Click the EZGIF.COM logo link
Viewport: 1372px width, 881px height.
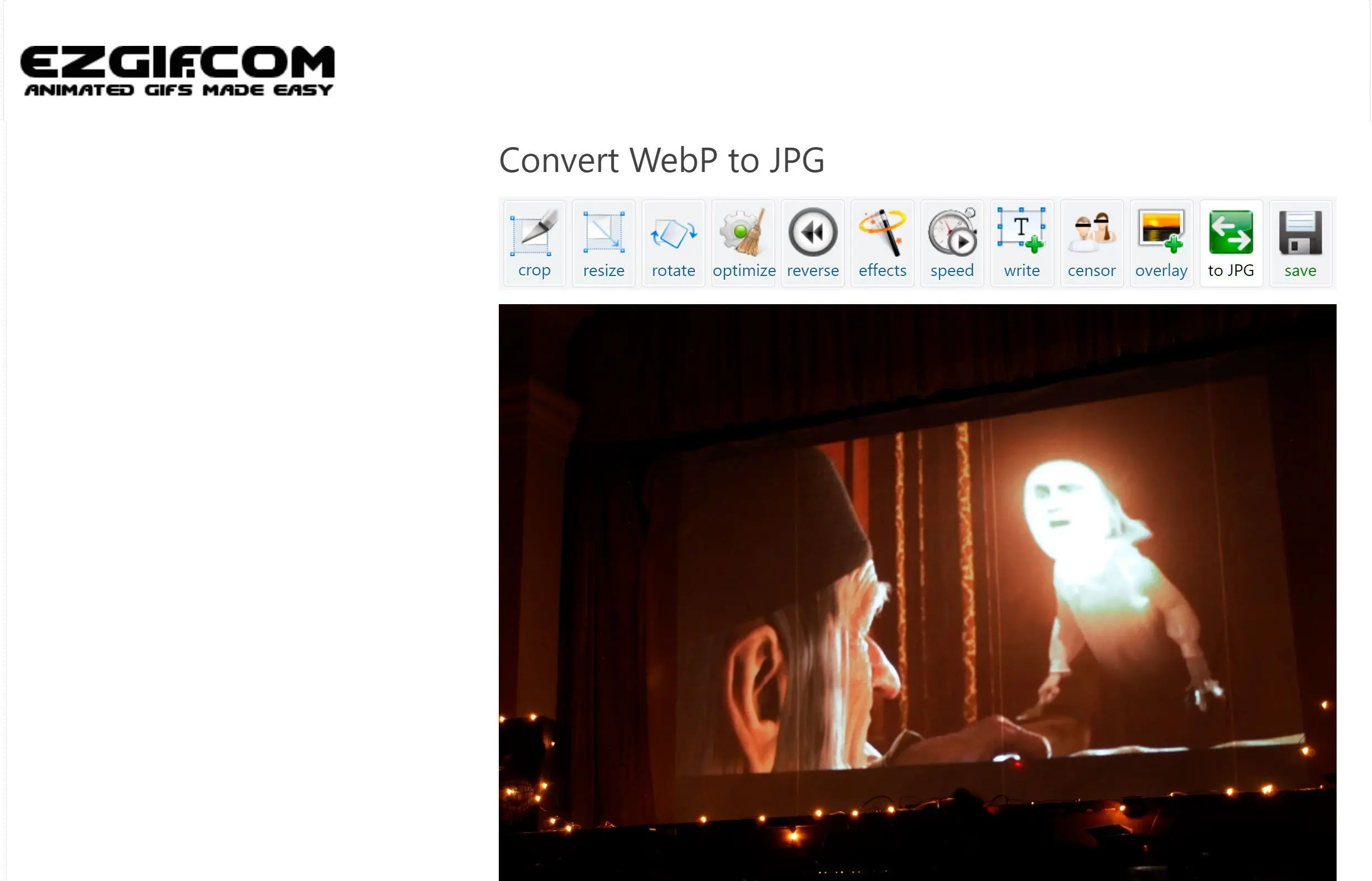(178, 68)
